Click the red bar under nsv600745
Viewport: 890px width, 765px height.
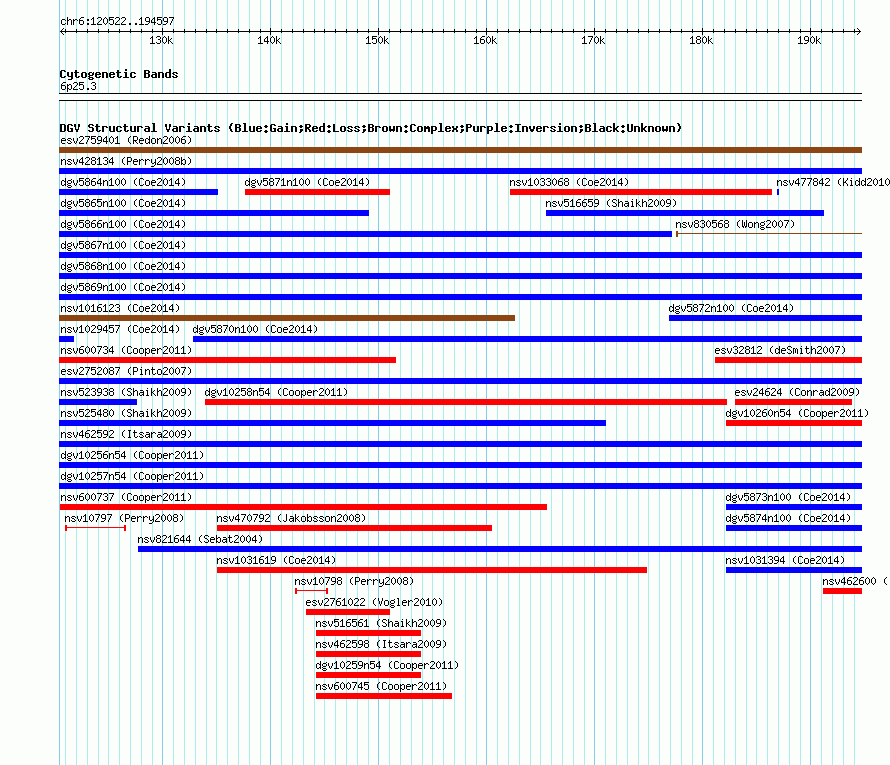pos(384,696)
